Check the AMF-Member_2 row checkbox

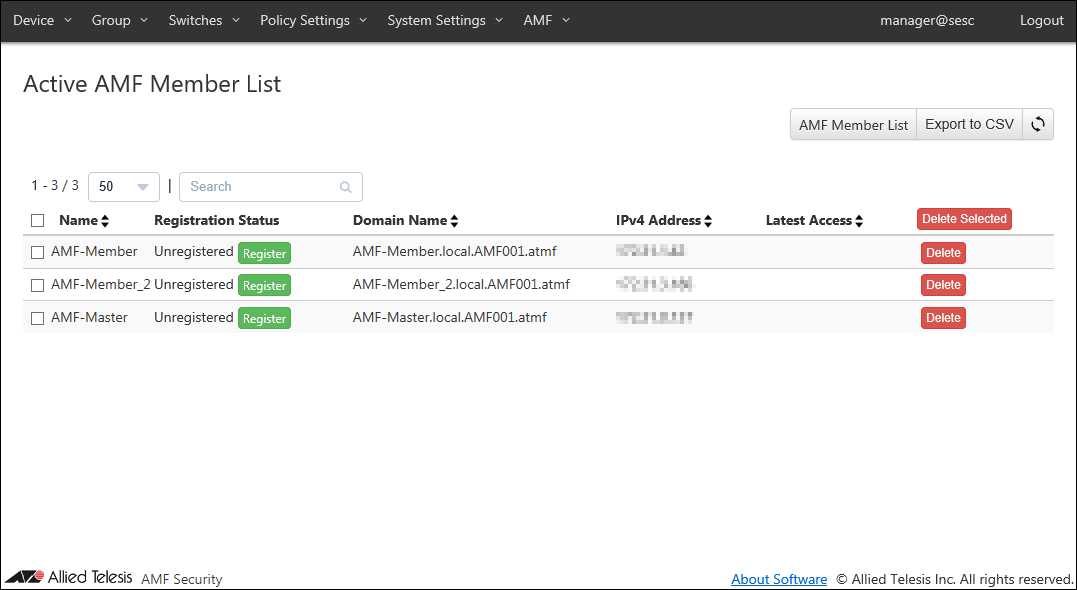click(x=38, y=285)
